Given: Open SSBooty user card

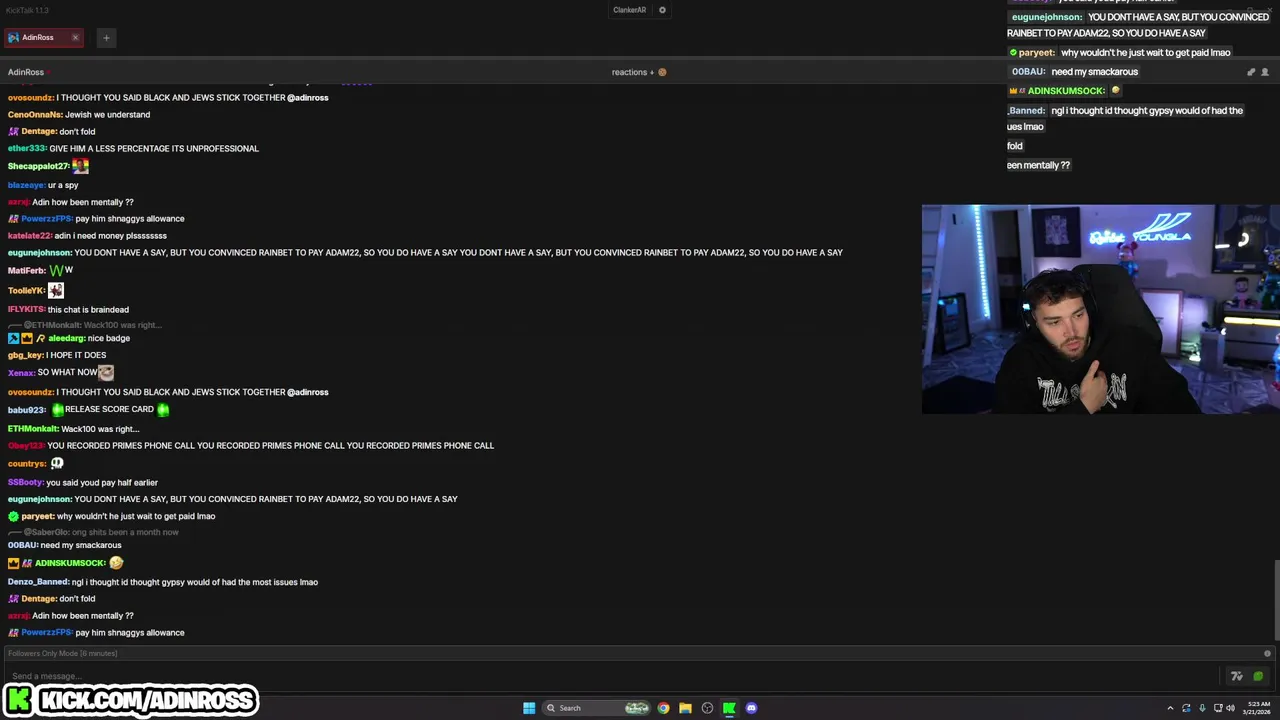Looking at the screenshot, I should tap(26, 483).
